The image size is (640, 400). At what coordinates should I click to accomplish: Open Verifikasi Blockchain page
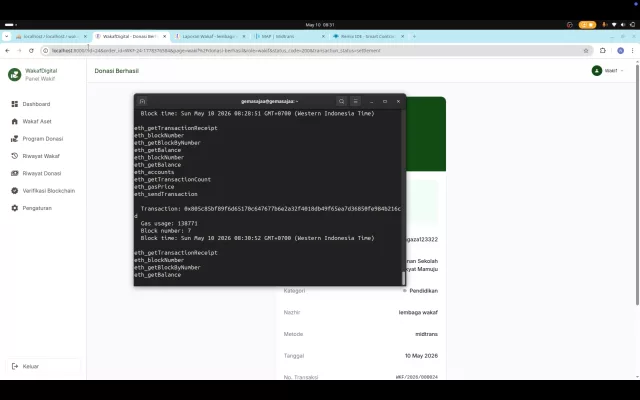(x=48, y=191)
